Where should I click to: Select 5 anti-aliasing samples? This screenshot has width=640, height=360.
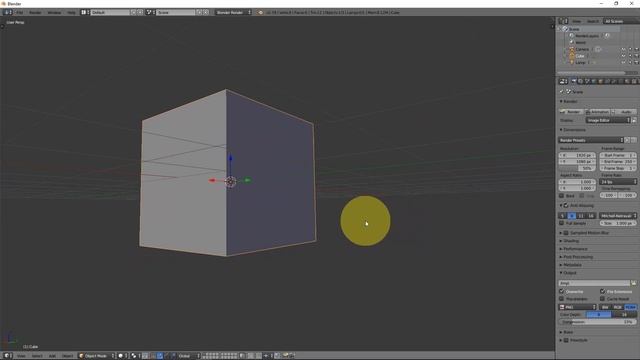point(562,216)
